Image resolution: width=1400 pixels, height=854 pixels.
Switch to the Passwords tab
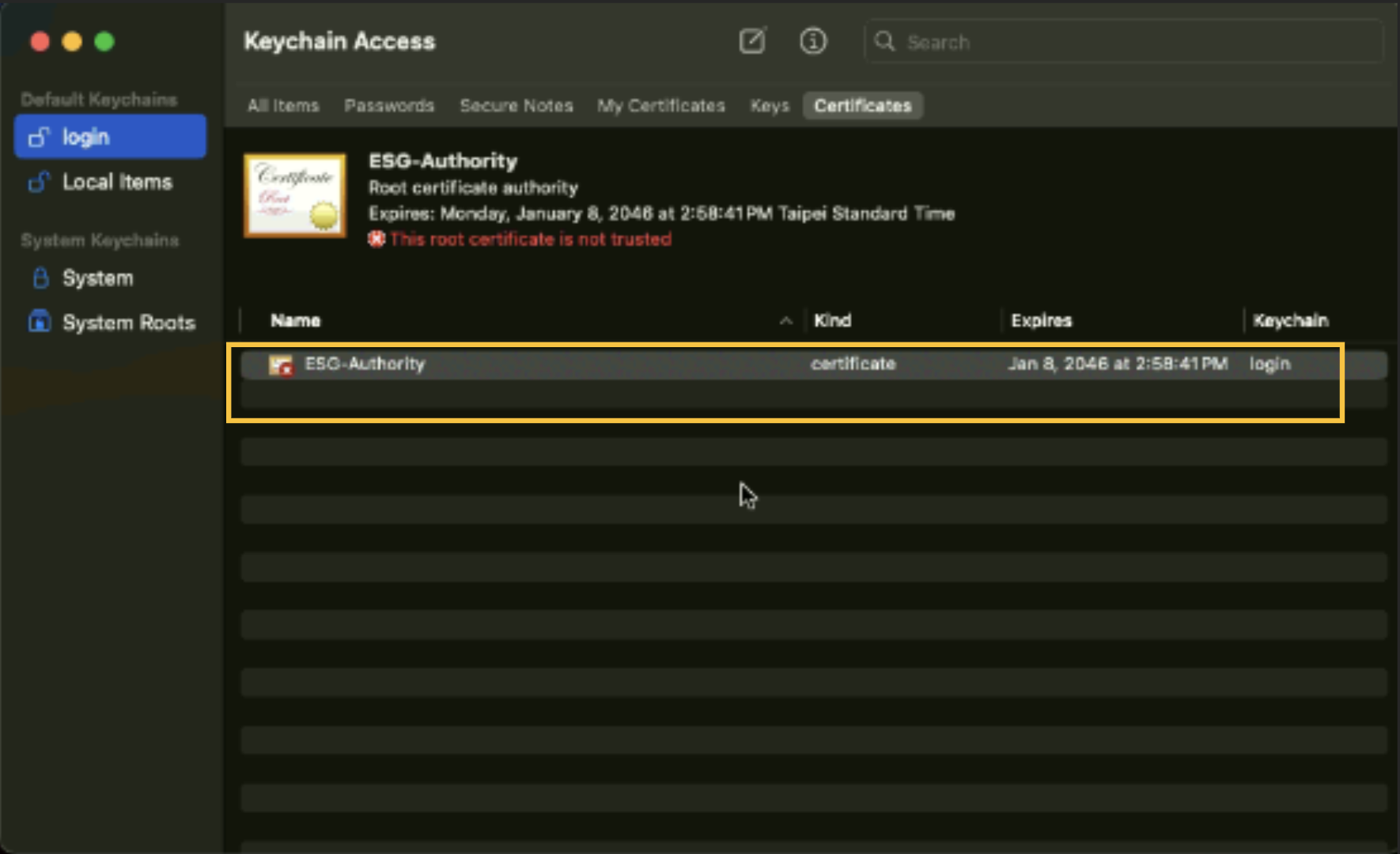[x=389, y=106]
